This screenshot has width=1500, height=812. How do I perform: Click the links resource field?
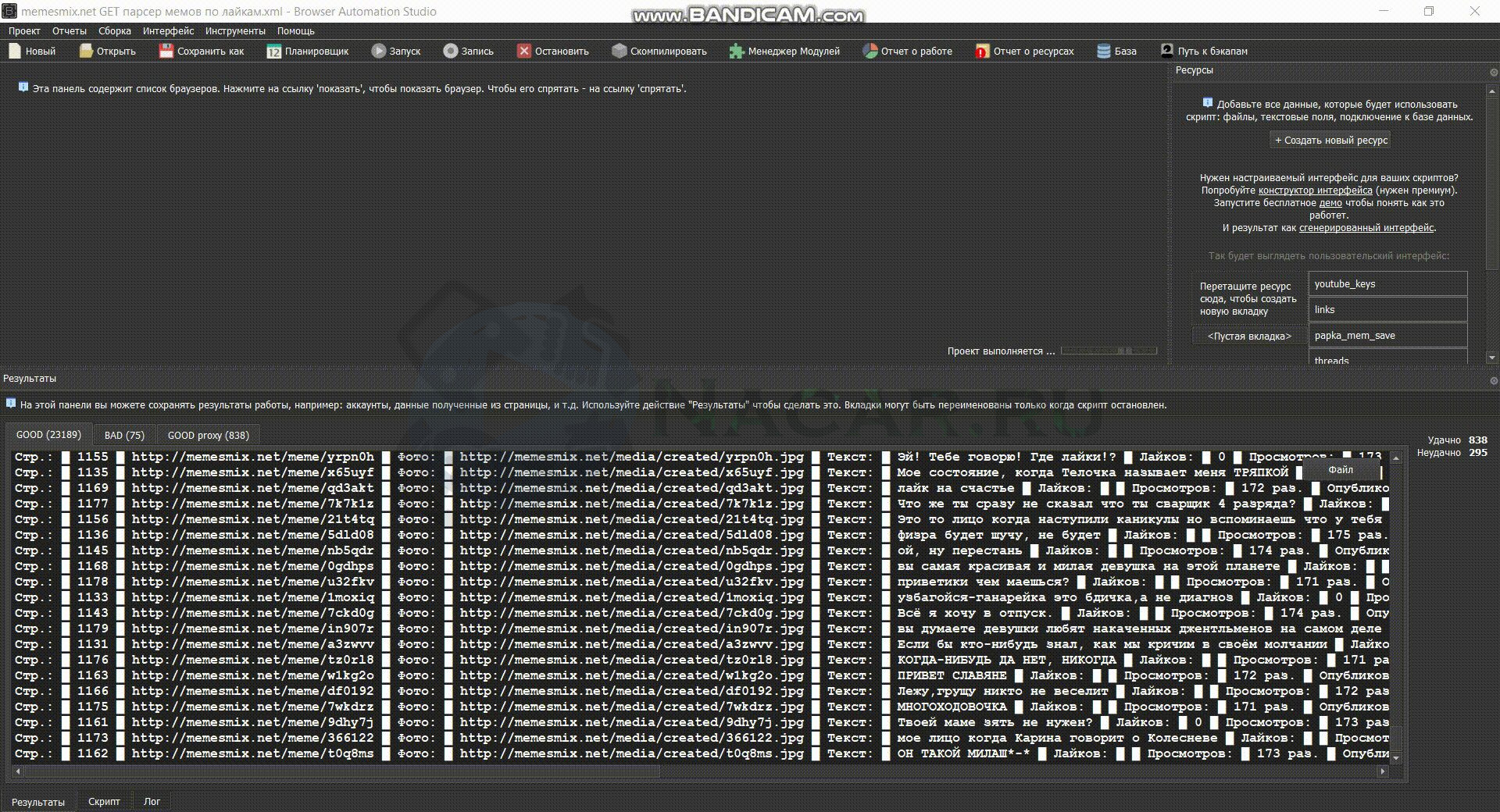(1387, 310)
